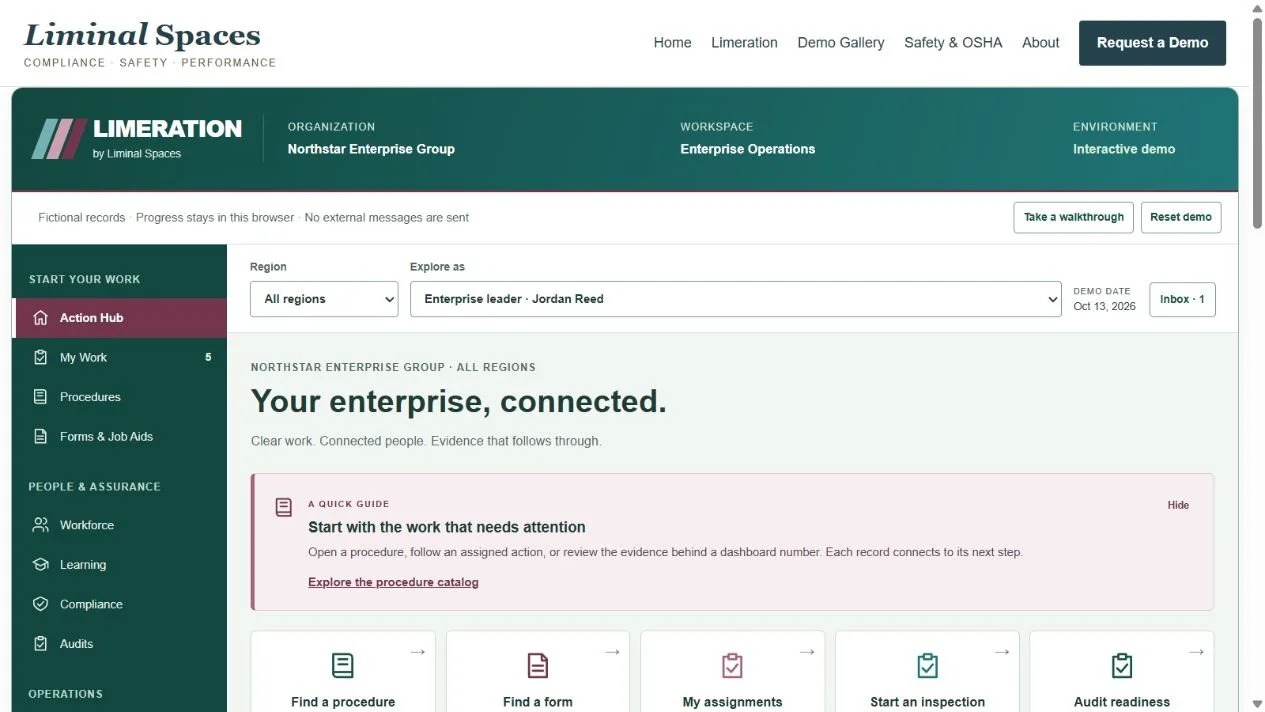Click Audit readiness card title
1265x712 pixels.
coord(1122,702)
